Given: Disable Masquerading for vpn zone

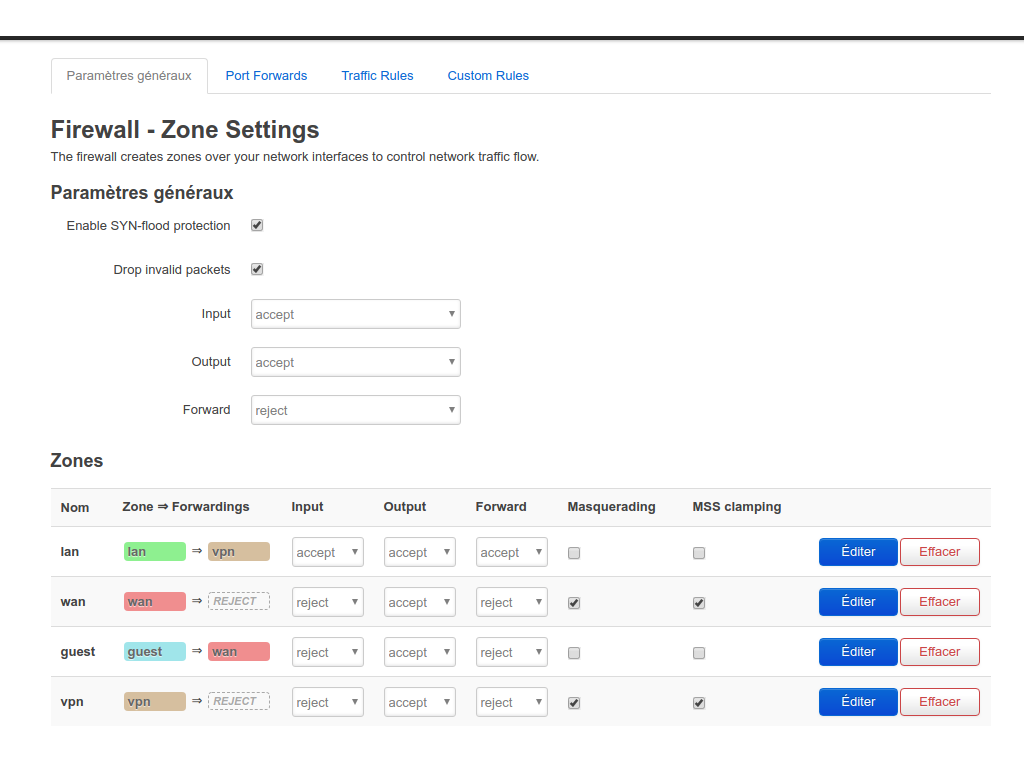Looking at the screenshot, I should 574,703.
